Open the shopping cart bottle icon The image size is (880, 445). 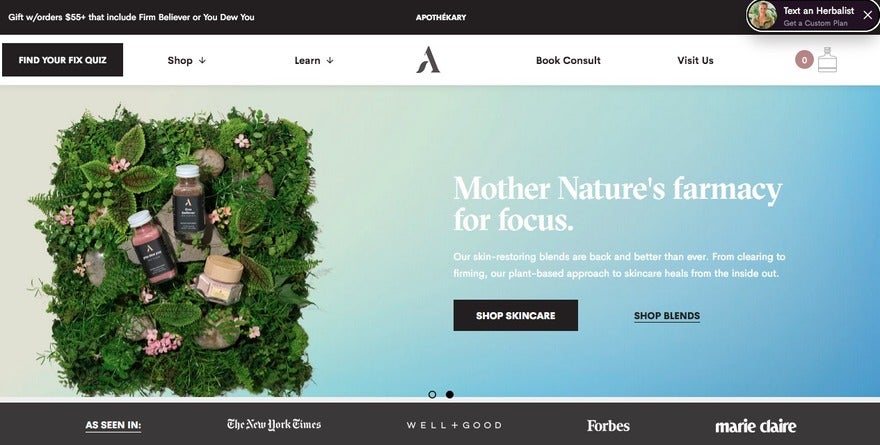tap(827, 59)
